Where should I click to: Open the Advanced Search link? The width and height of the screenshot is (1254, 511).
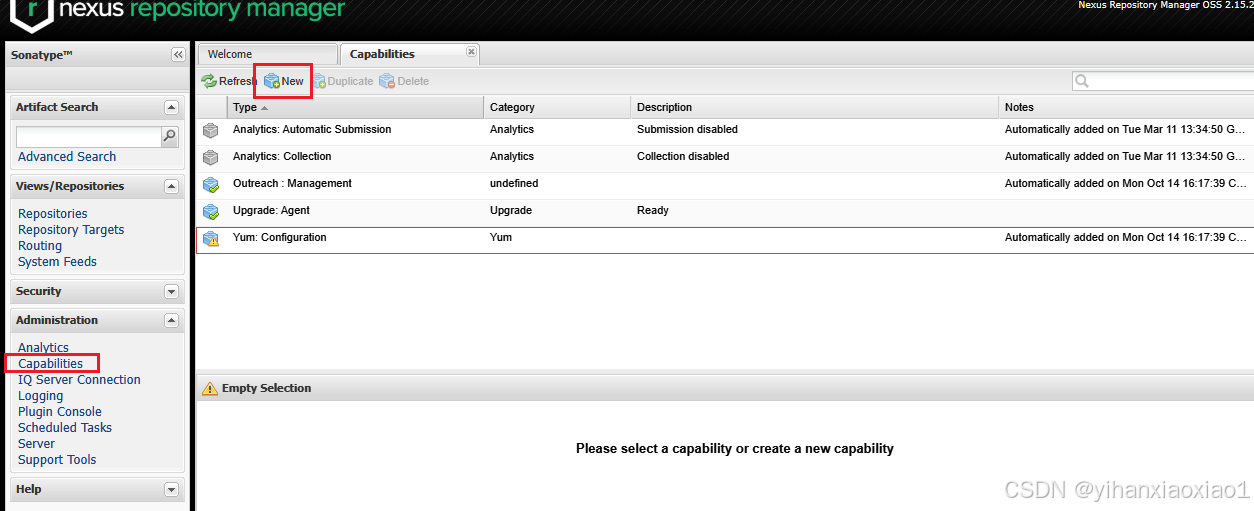click(x=67, y=157)
